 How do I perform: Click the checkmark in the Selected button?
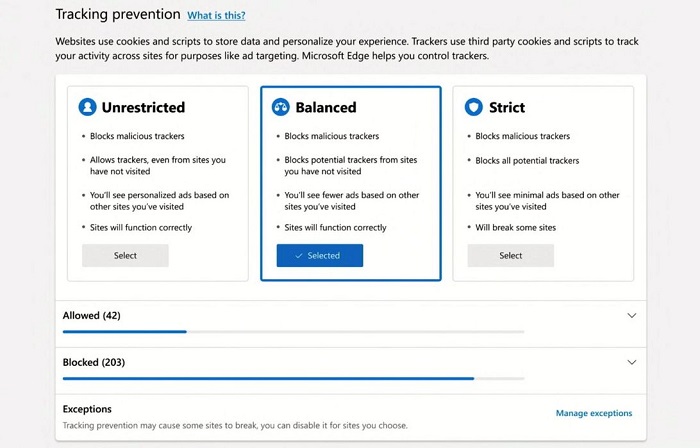(299, 256)
